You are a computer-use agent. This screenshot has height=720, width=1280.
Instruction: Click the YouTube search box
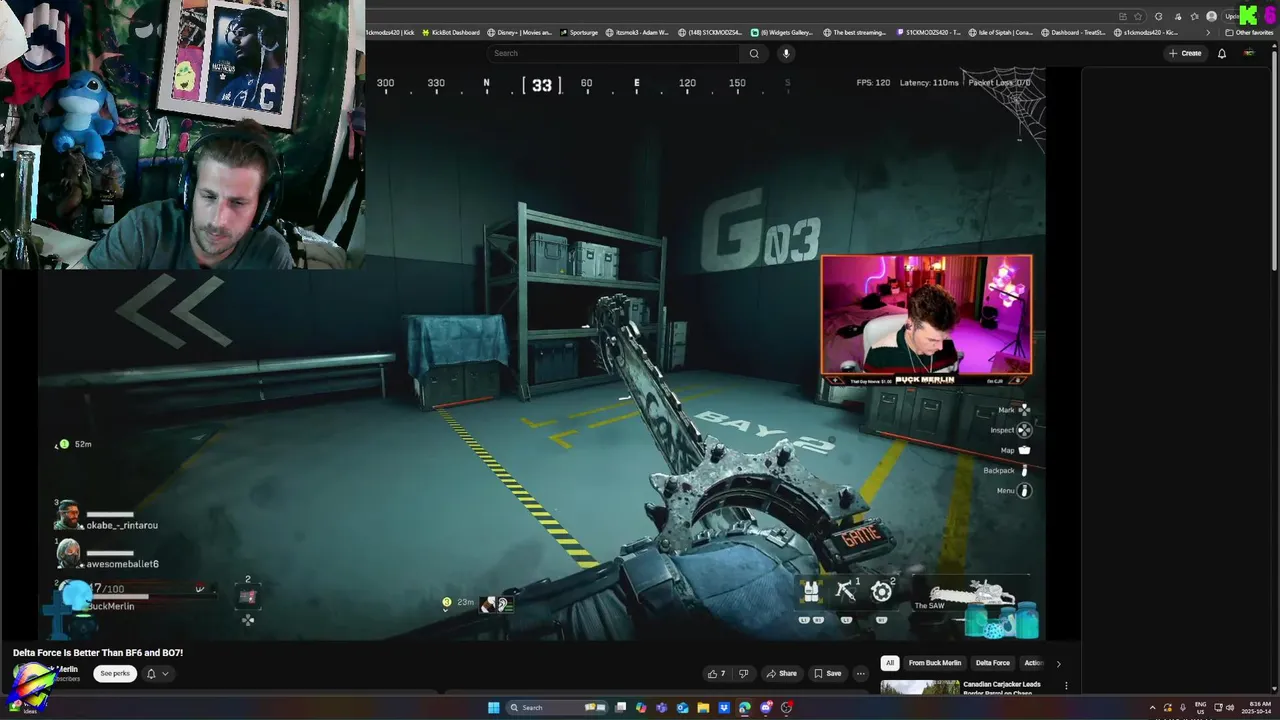(x=614, y=53)
